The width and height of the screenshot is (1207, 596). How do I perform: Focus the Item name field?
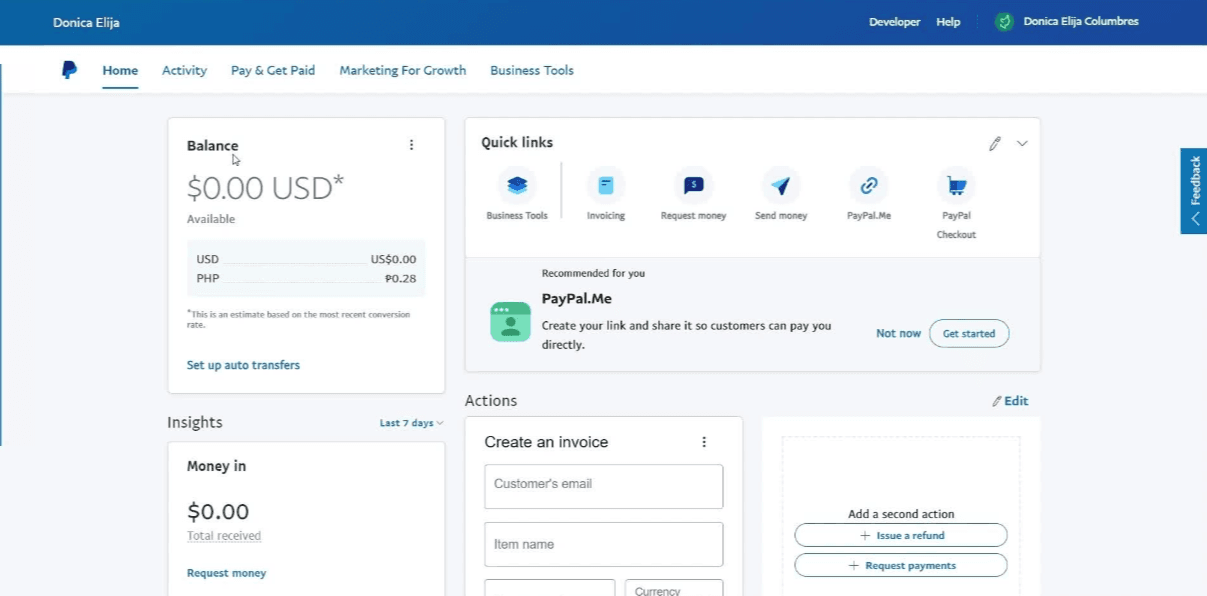(x=604, y=545)
